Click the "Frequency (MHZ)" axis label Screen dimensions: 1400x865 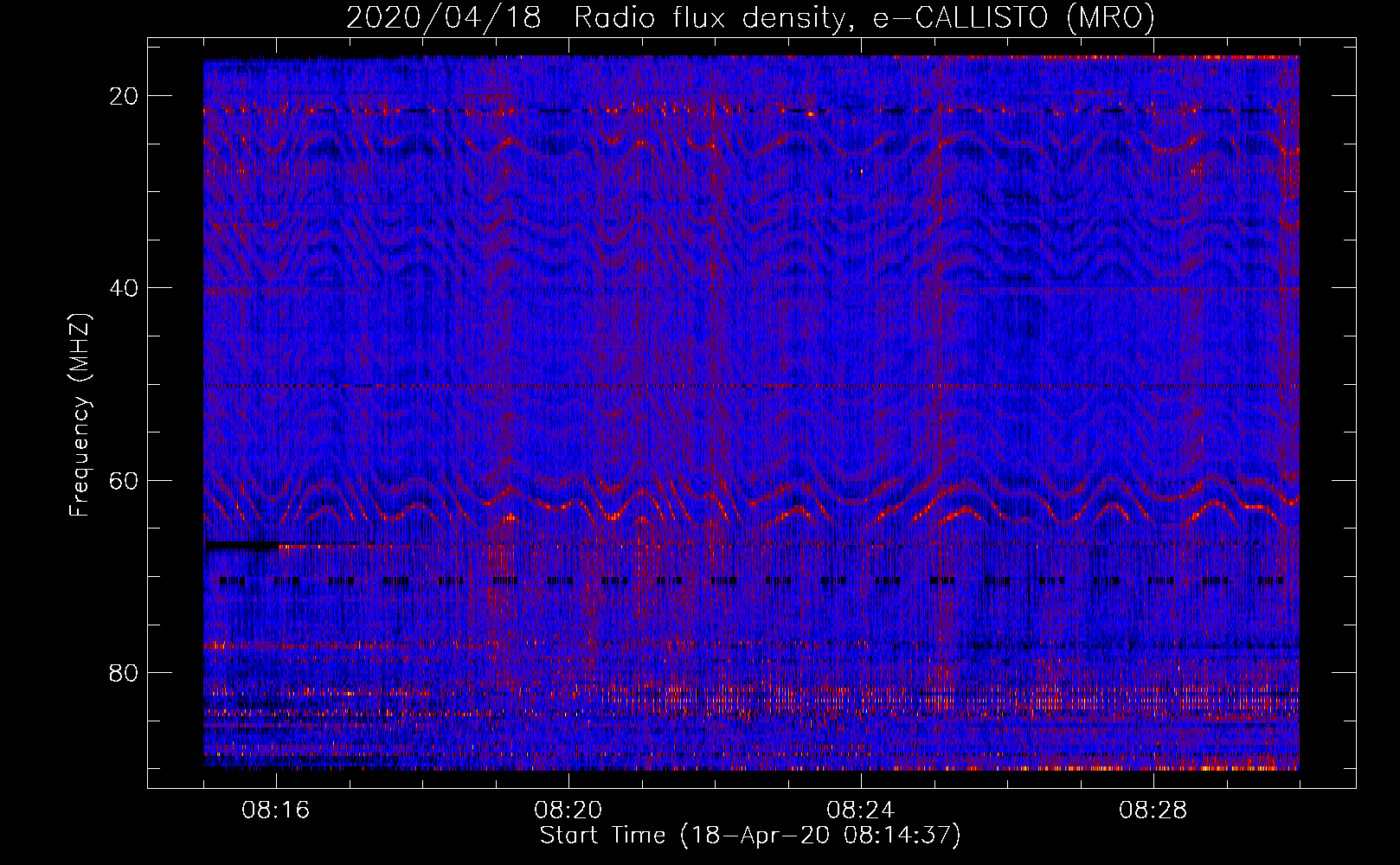point(80,415)
